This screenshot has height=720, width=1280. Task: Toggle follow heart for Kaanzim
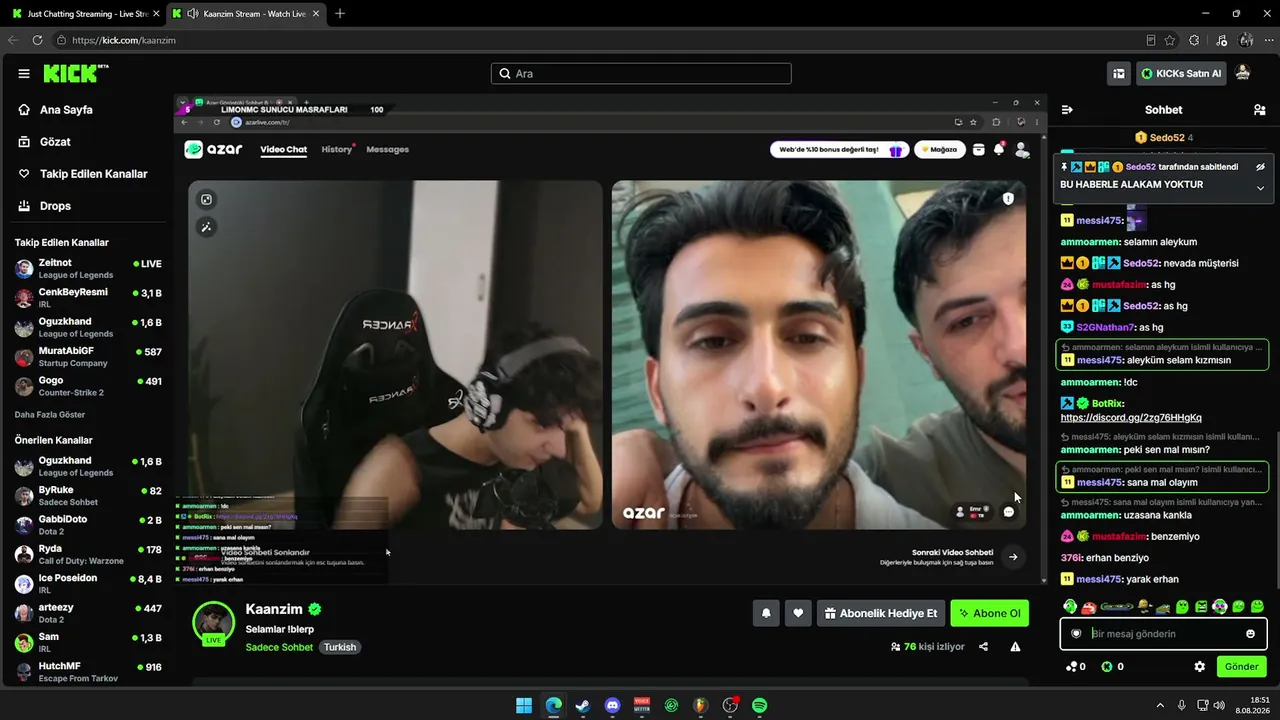click(x=798, y=613)
